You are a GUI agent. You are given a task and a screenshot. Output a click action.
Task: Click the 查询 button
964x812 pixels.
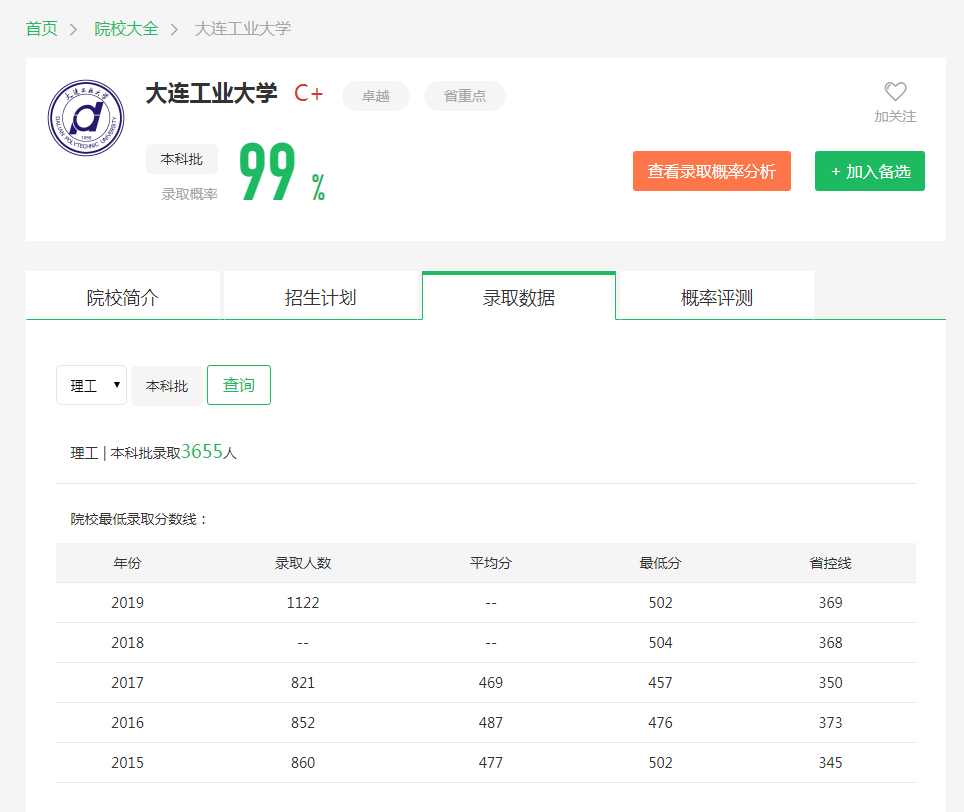tap(239, 385)
